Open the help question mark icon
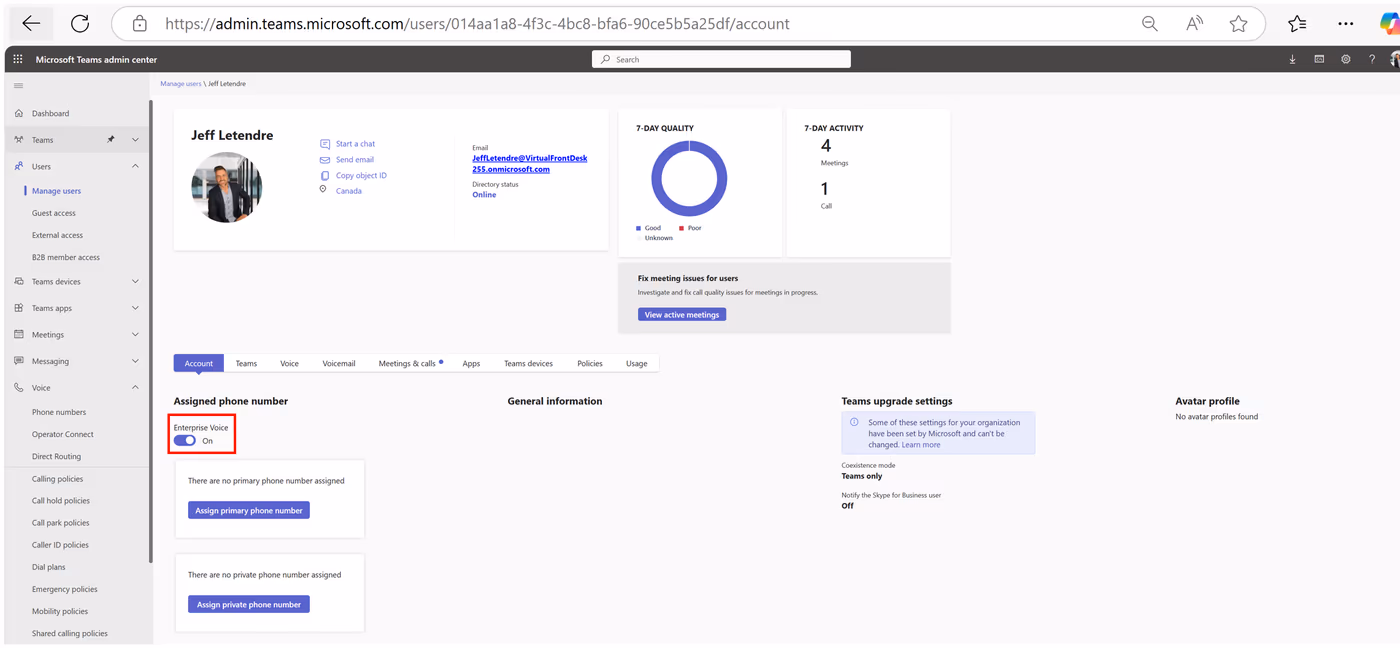The image size is (1400, 648). click(x=1372, y=59)
